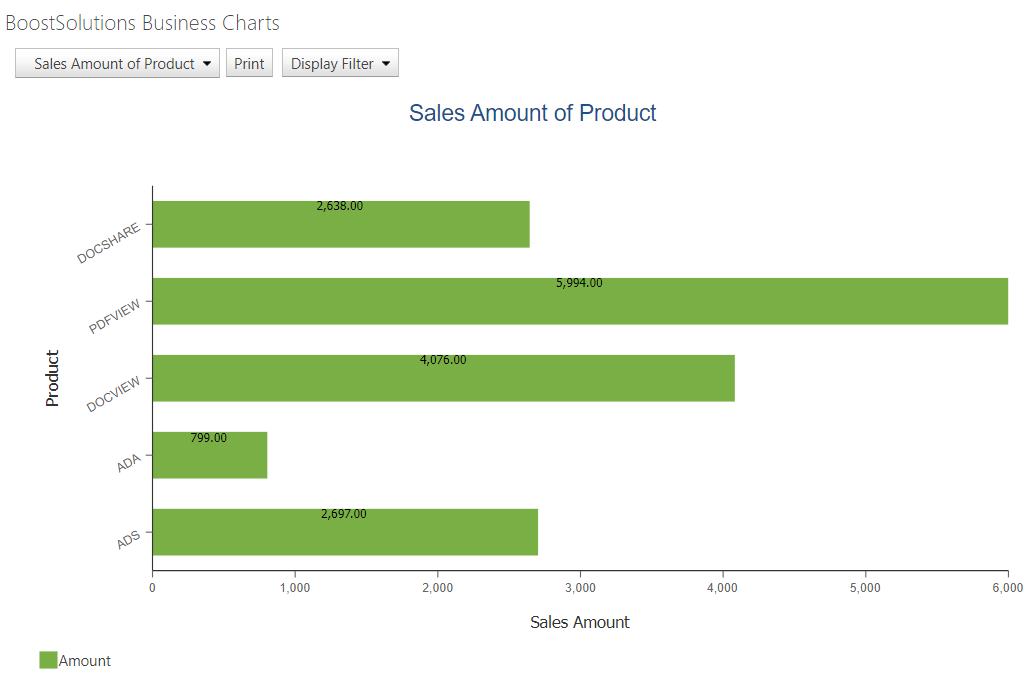1030x682 pixels.
Task: Open the Sales Amount of Product chart selector dropdown
Action: point(117,64)
